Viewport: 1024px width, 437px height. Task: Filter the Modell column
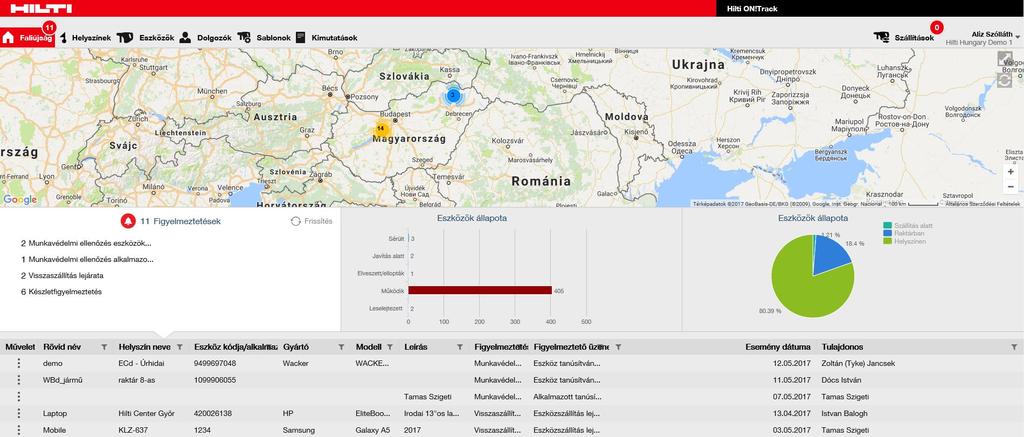coord(390,348)
